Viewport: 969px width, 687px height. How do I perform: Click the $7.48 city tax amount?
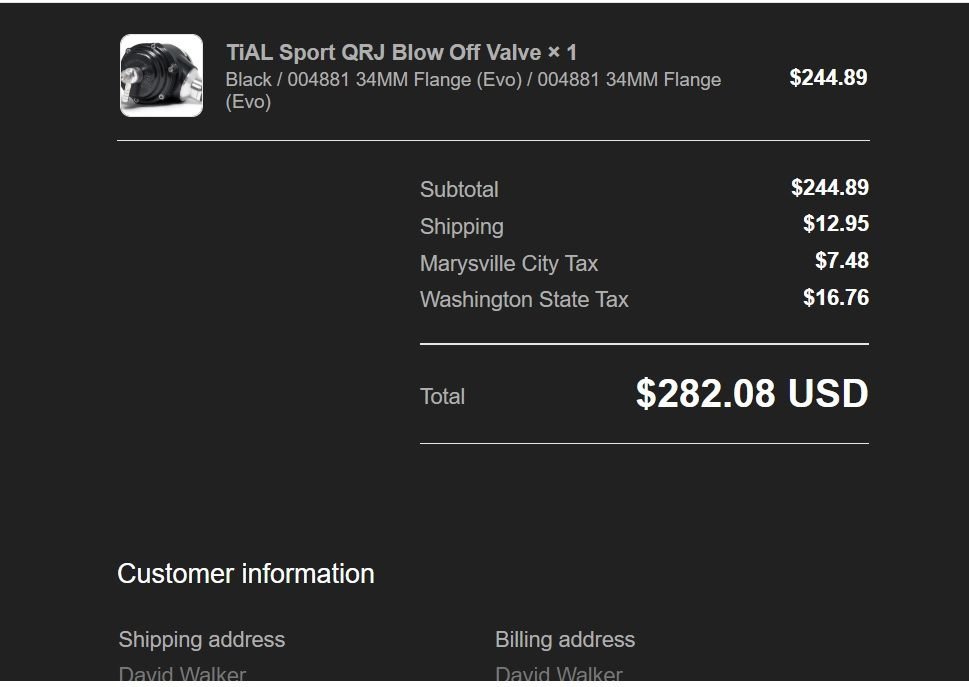[841, 261]
